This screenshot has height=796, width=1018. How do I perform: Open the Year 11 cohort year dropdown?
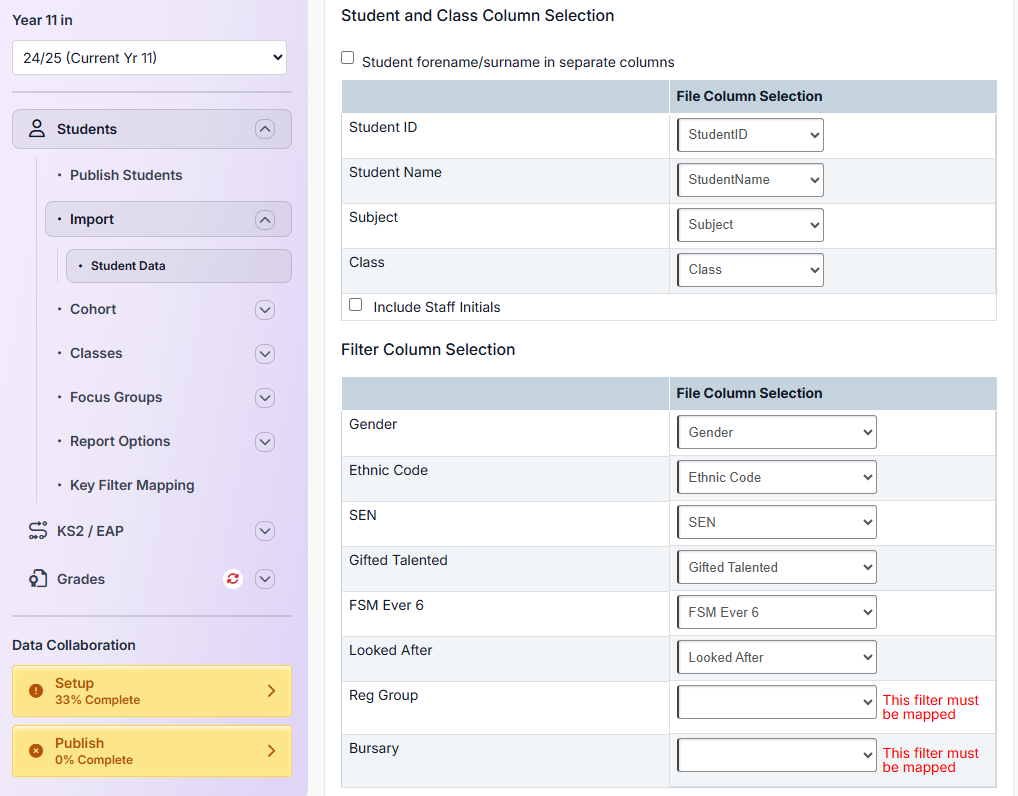tap(150, 58)
